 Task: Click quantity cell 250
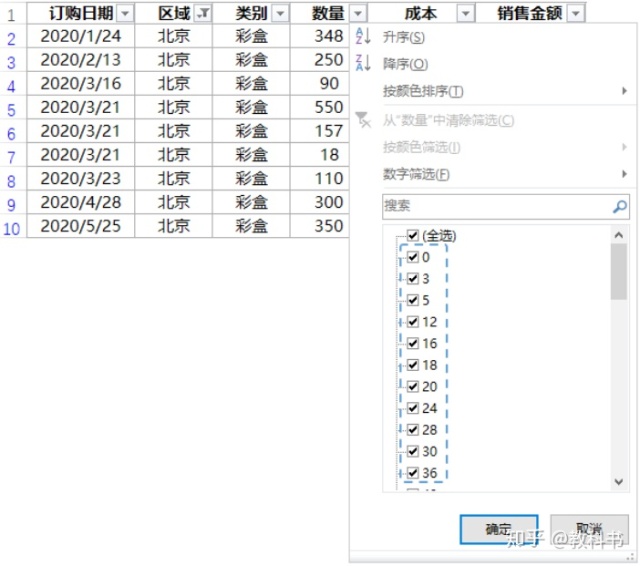[x=320, y=60]
